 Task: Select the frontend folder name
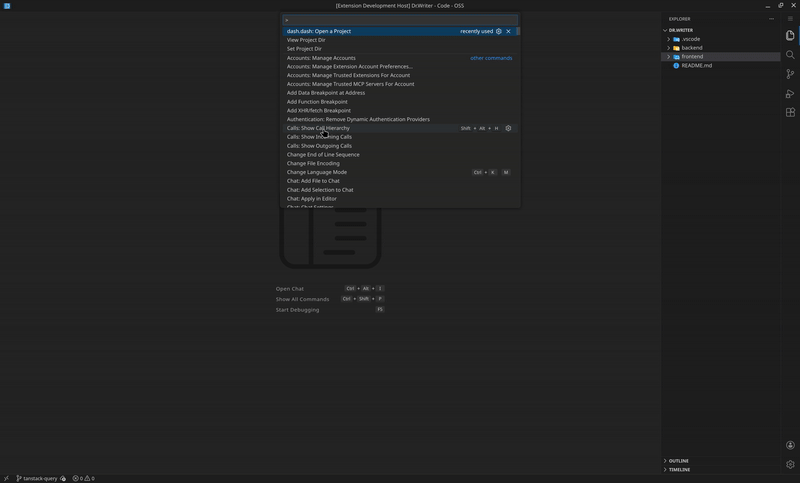(692, 57)
